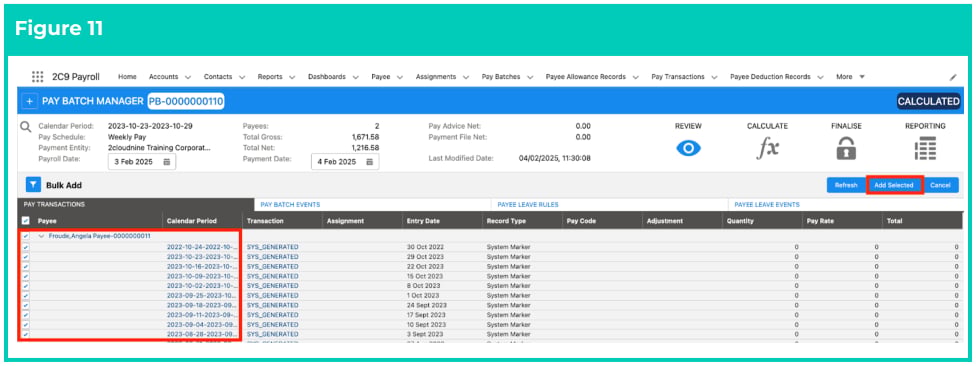Uncheck checkbox for 2023-10-09 calendar period row
Viewport: 976px width, 366px height.
click(26, 276)
